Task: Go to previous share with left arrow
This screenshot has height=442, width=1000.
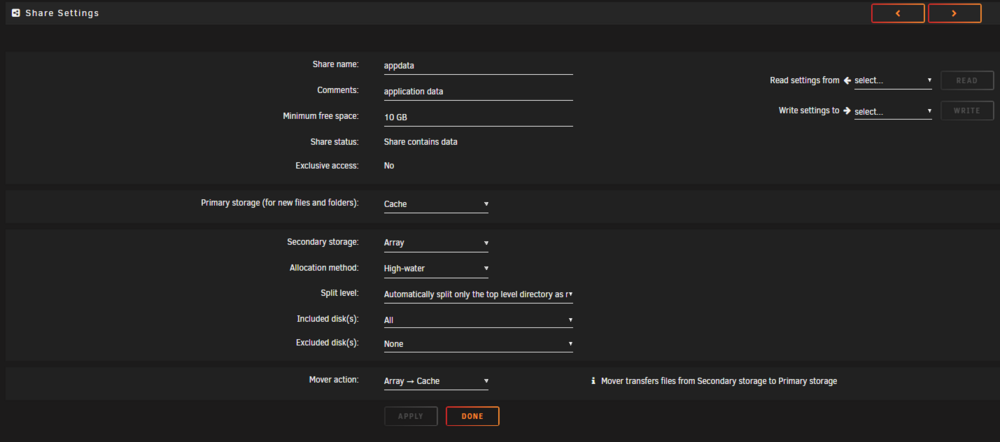Action: [897, 13]
